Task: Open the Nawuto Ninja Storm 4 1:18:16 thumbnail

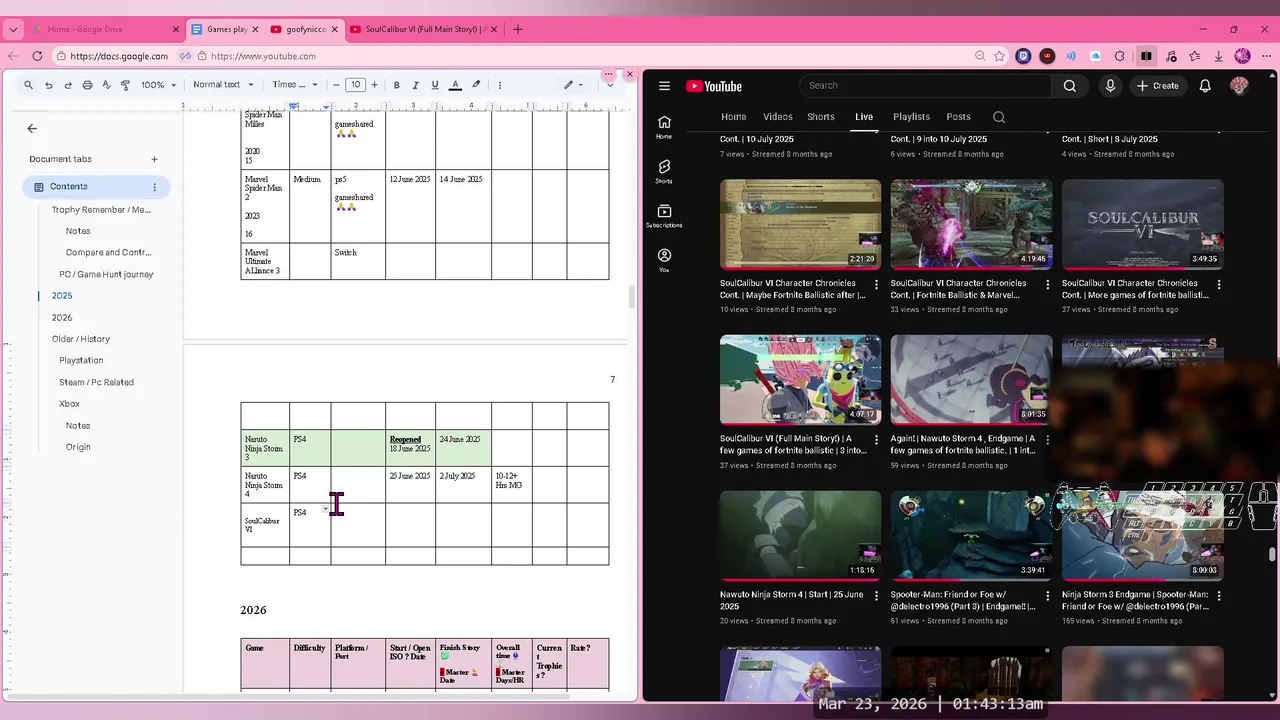Action: pyautogui.click(x=801, y=535)
